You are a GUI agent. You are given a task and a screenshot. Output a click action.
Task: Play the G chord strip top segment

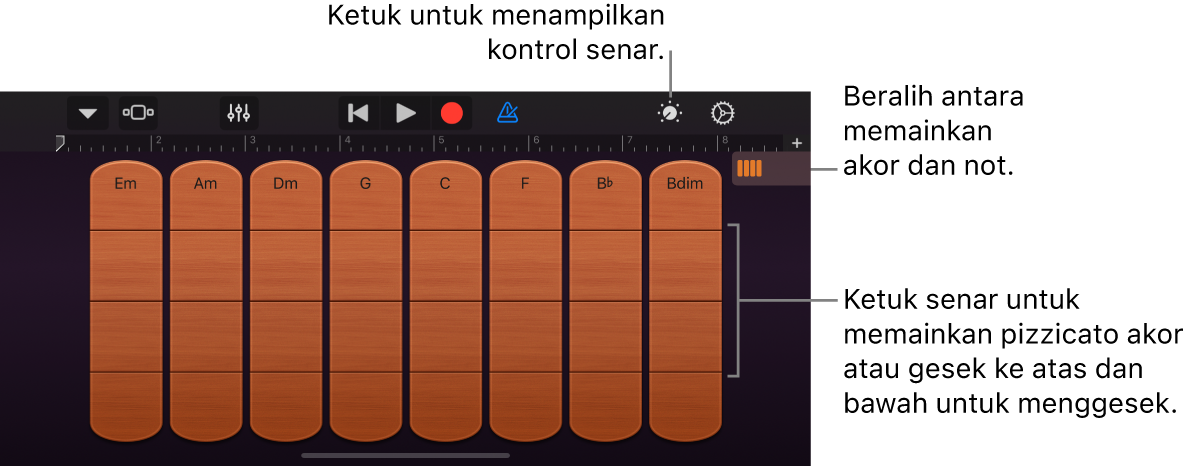pyautogui.click(x=366, y=196)
